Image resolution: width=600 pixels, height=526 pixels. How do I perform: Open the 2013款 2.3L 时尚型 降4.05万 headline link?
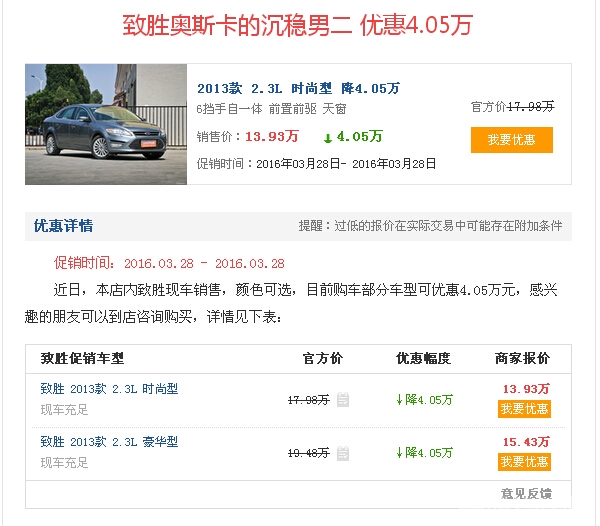pos(298,88)
